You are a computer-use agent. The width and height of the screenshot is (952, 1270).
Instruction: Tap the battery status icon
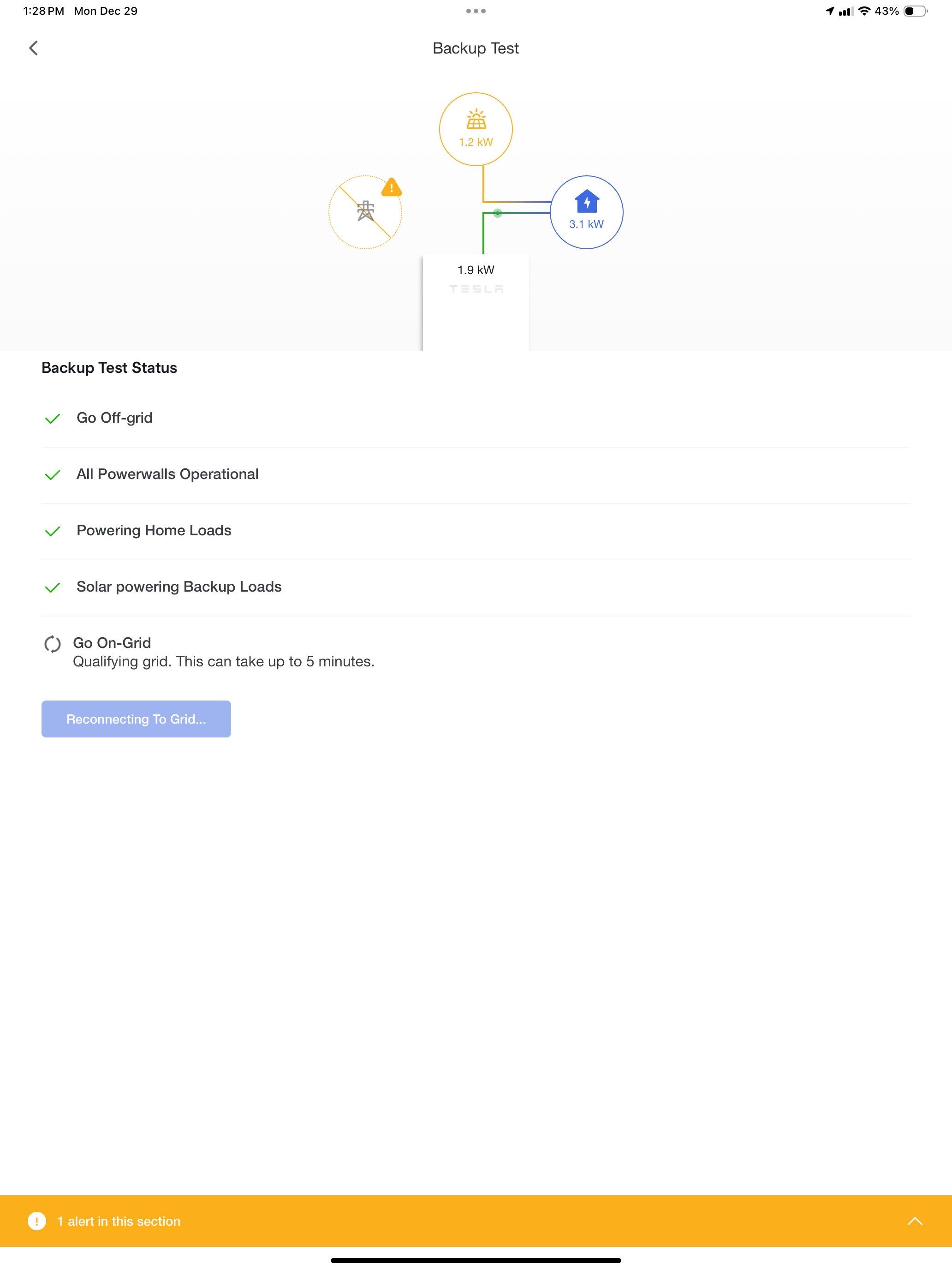915,11
